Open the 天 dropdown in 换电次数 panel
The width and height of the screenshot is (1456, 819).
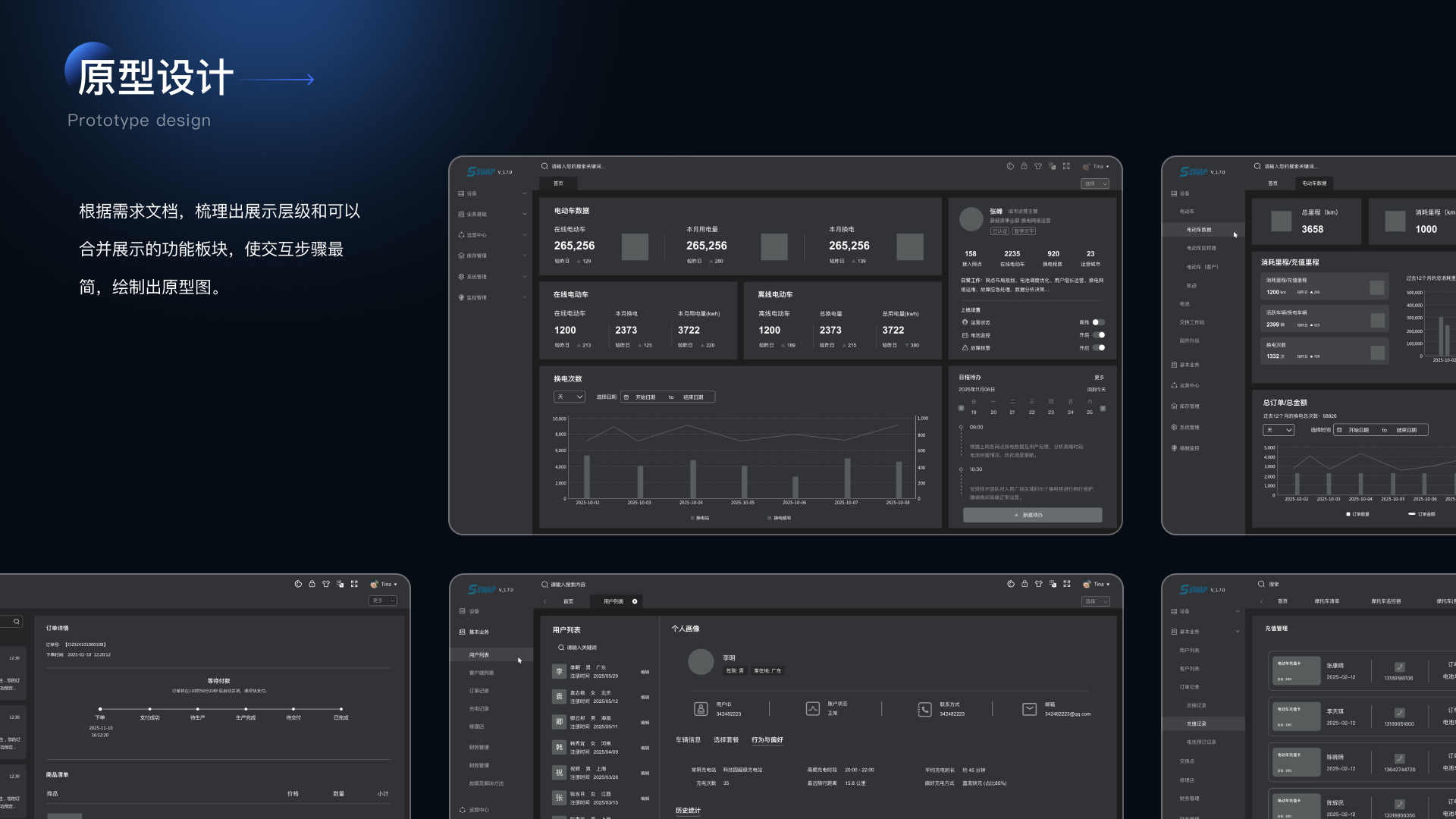[x=570, y=397]
